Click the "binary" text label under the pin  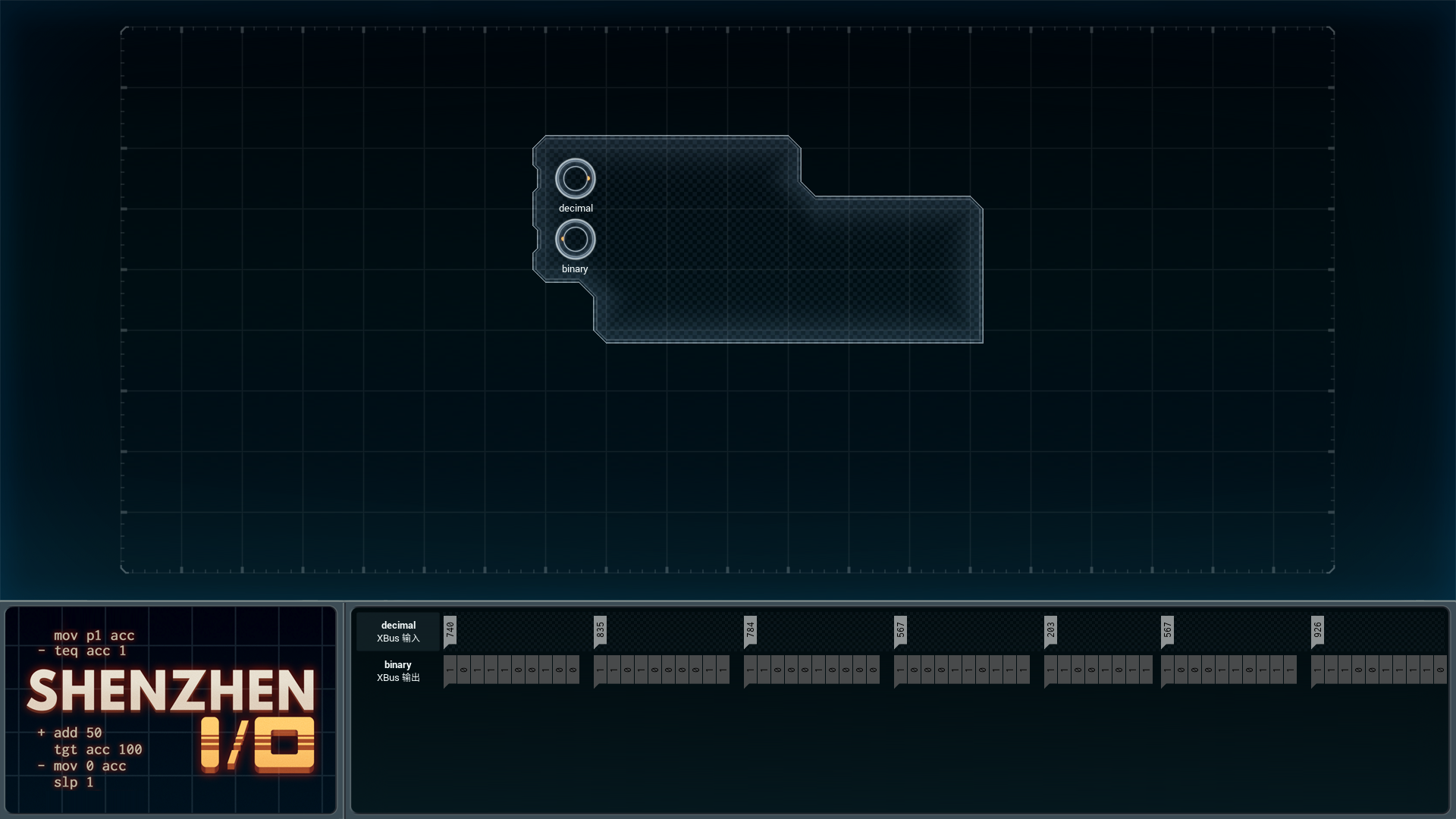pyautogui.click(x=575, y=269)
